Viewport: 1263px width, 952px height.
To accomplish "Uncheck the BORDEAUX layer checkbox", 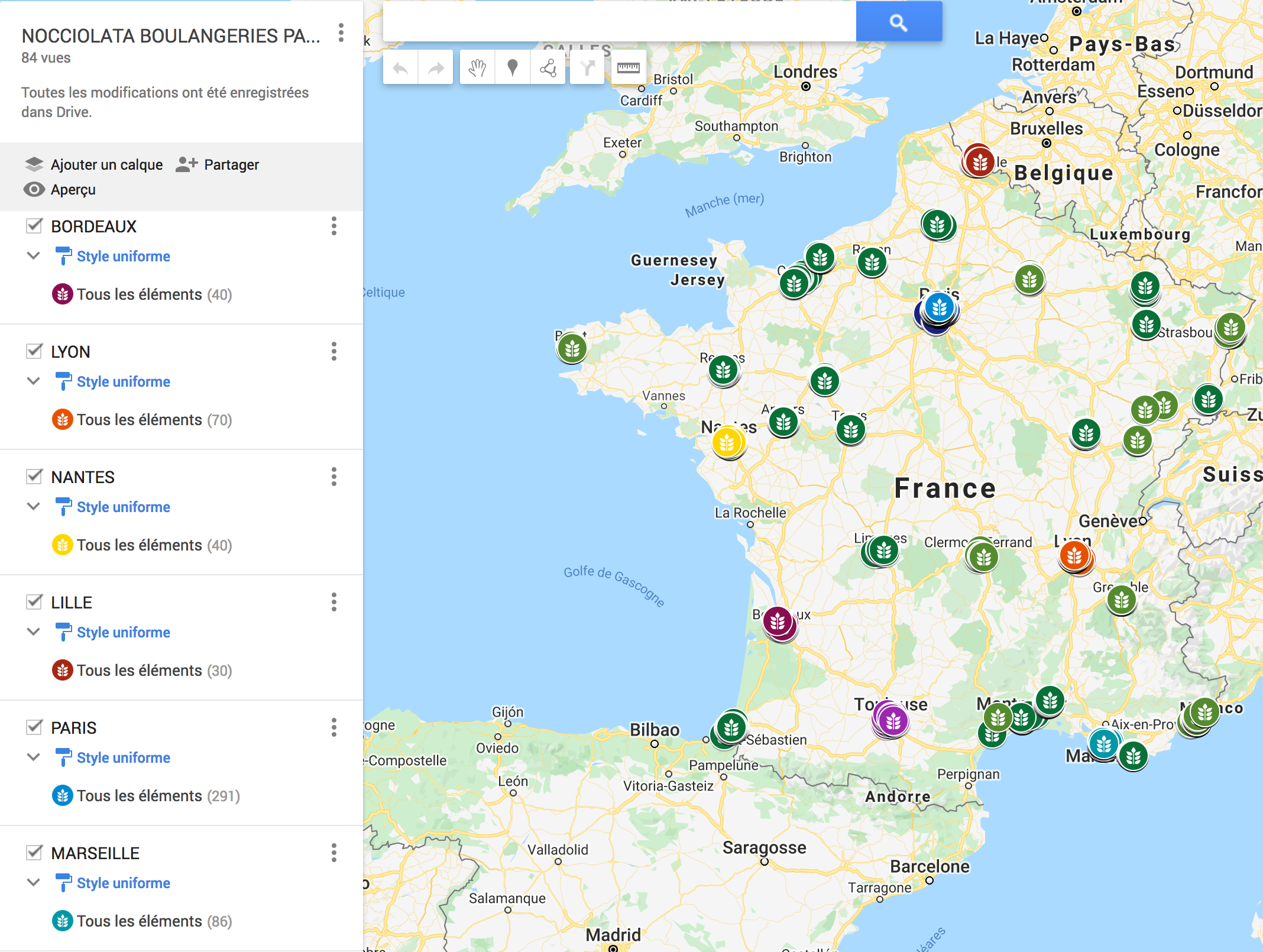I will 35,225.
